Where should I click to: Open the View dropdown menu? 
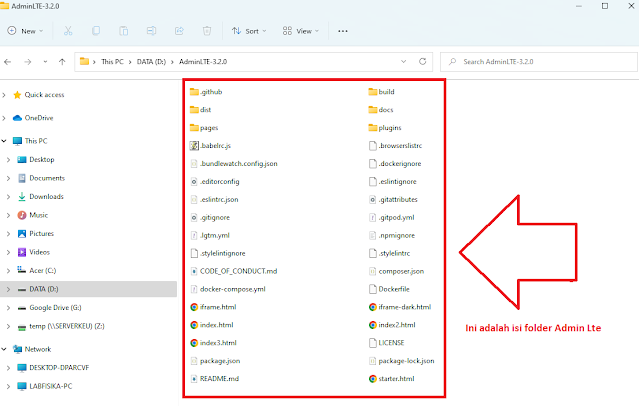pyautogui.click(x=301, y=31)
